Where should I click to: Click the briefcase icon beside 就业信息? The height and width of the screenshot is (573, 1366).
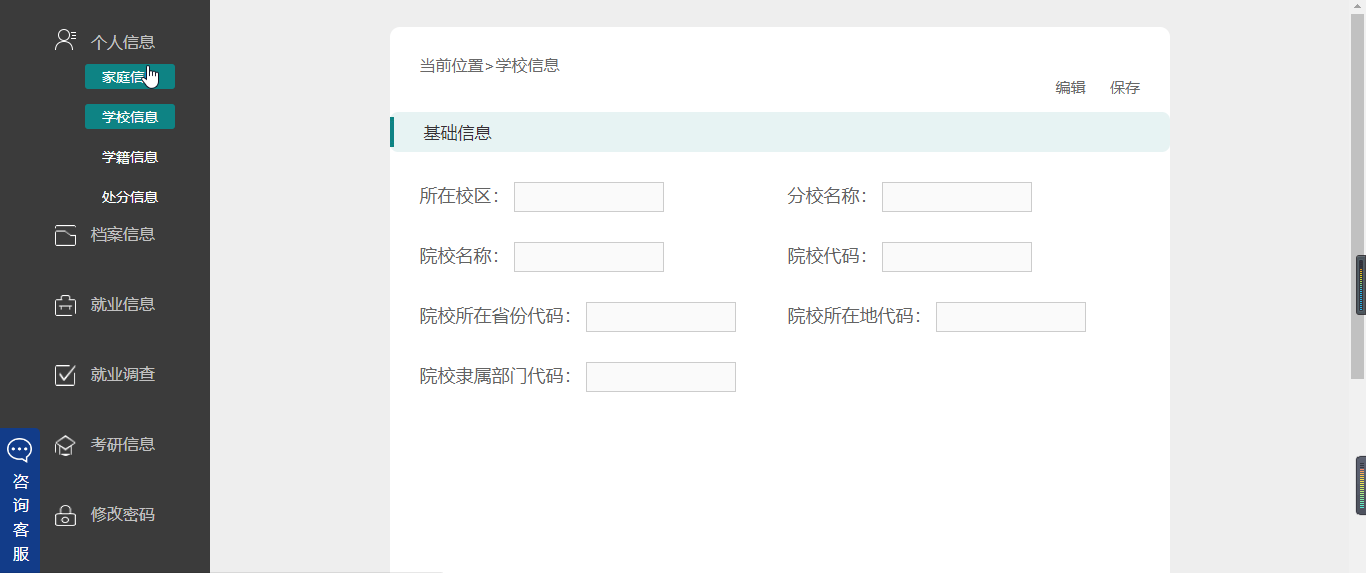tap(65, 305)
